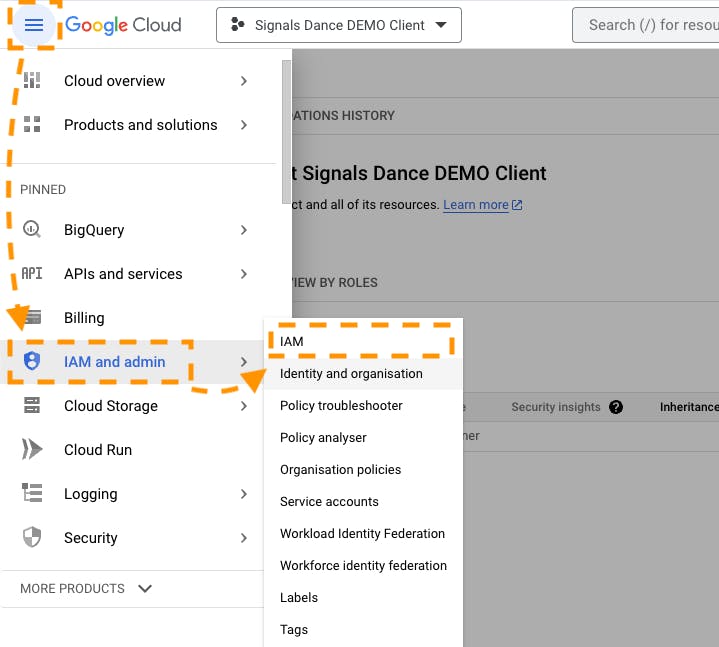The width and height of the screenshot is (719, 647).
Task: Open Security menu item
Action: click(133, 538)
